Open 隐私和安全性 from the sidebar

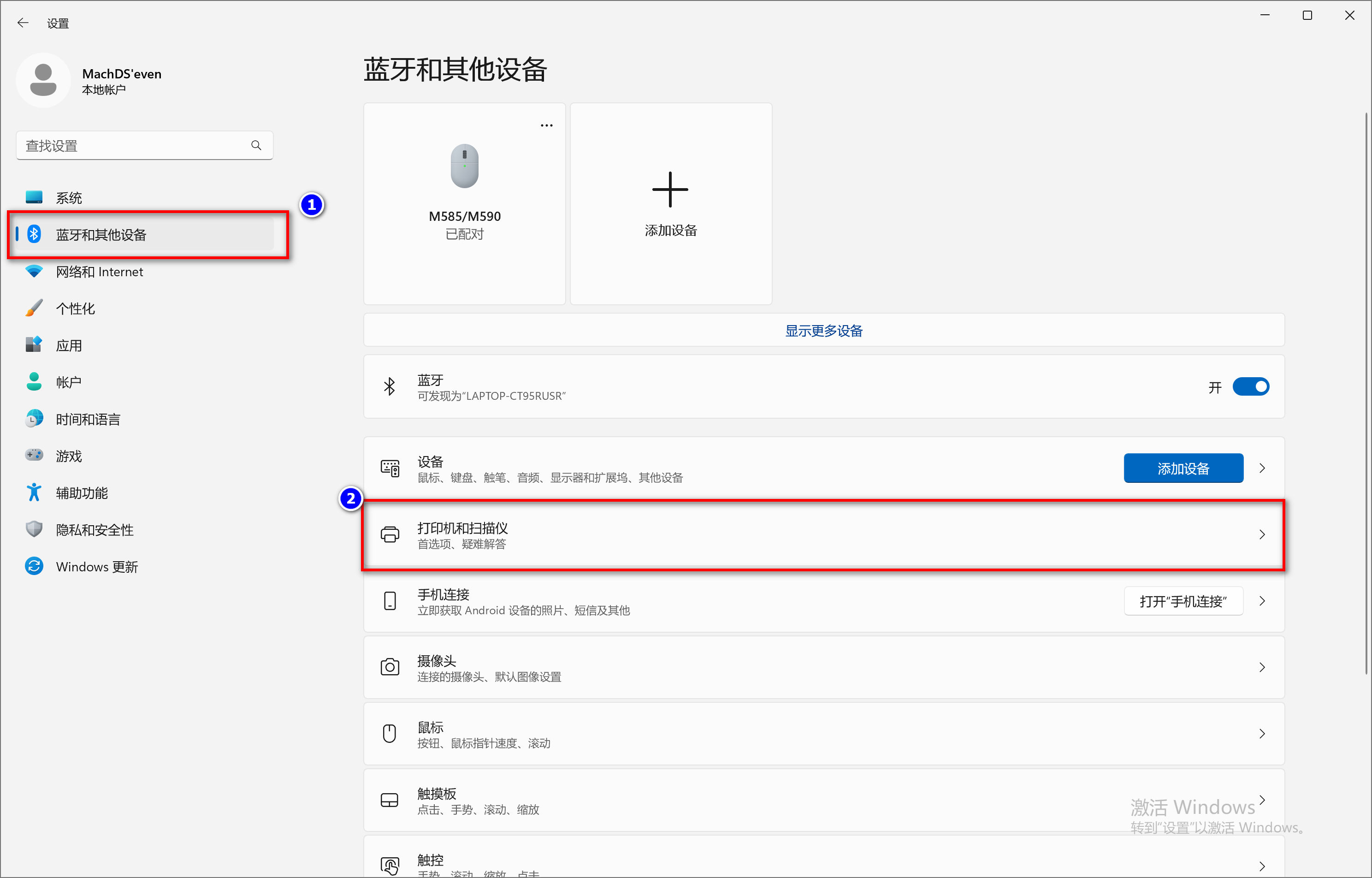coord(95,530)
